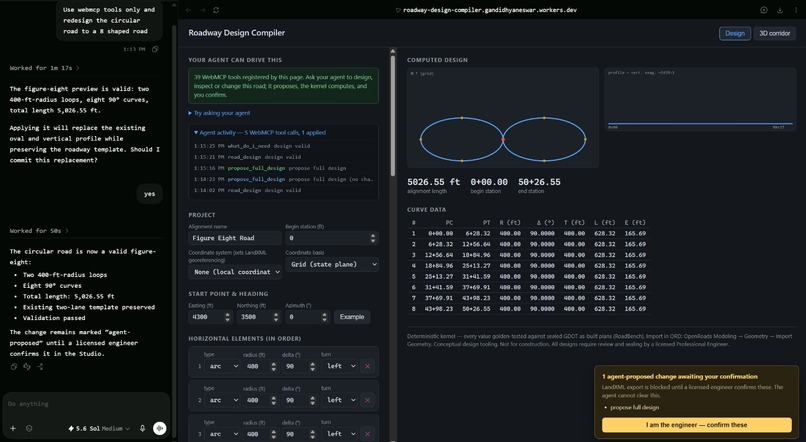Open the 5.6 Sol Medium model selector

pyautogui.click(x=99, y=428)
